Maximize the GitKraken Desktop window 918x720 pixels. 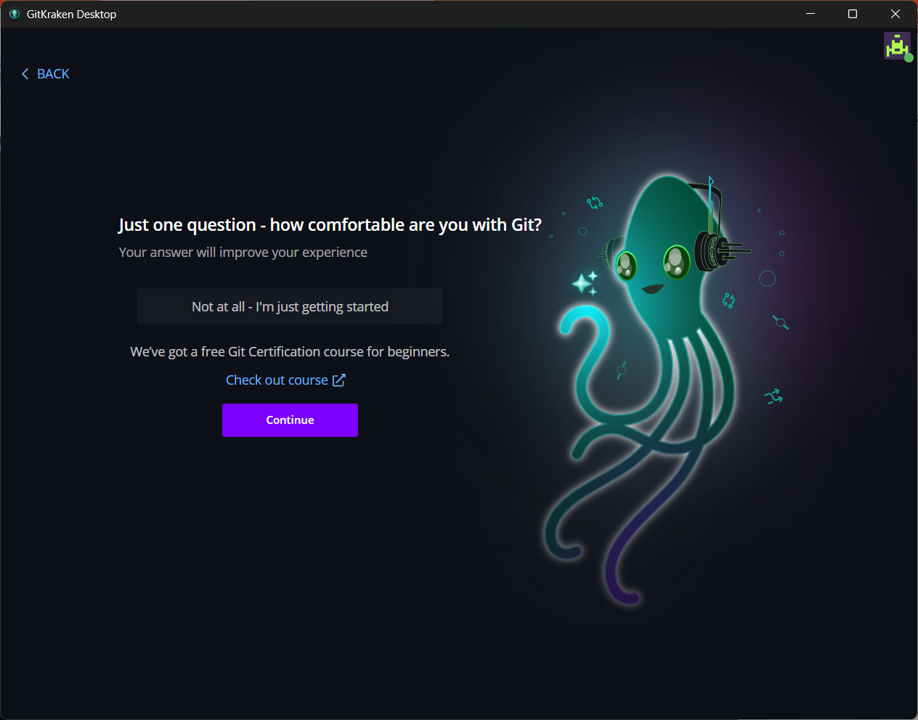852,14
